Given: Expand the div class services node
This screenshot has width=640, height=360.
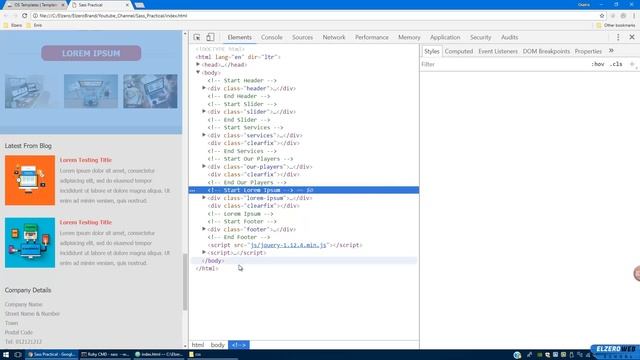Looking at the screenshot, I should pyautogui.click(x=204, y=135).
